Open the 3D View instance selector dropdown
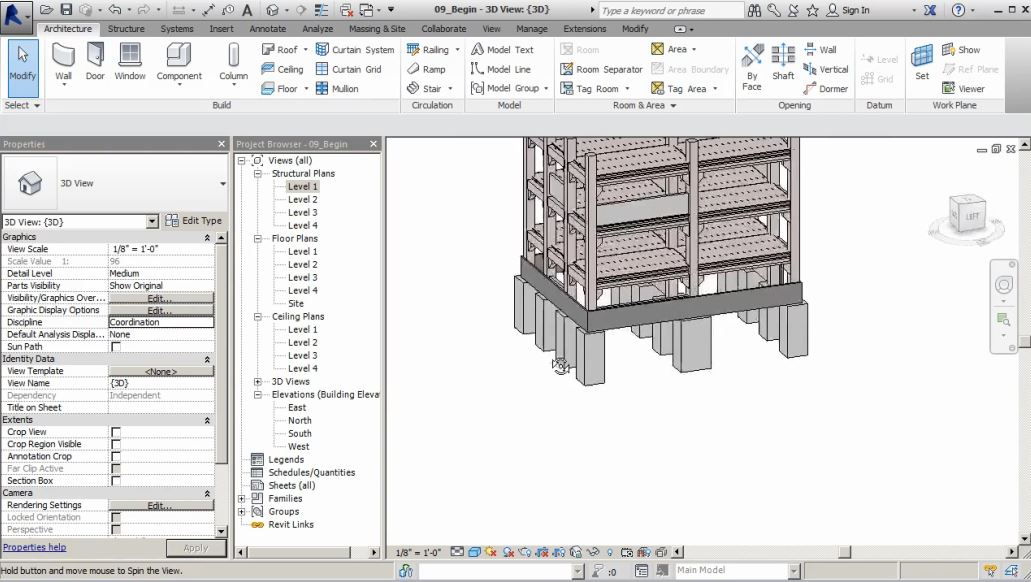This screenshot has width=1031, height=582. click(x=152, y=222)
